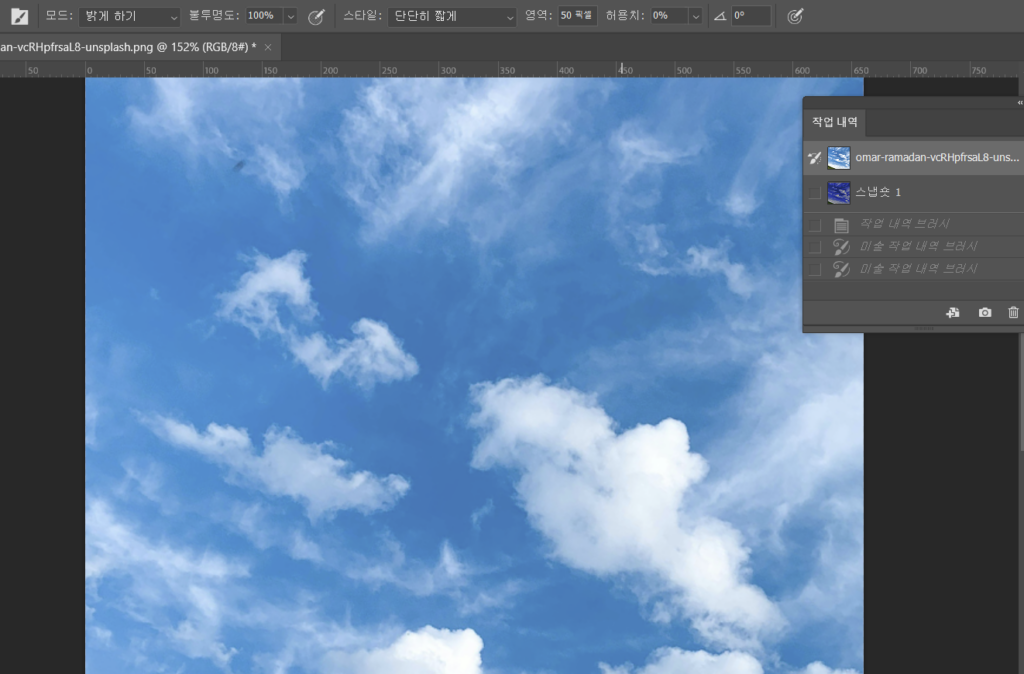Open the Art History Brush tool preset picker
The image size is (1024, 674).
(19, 16)
